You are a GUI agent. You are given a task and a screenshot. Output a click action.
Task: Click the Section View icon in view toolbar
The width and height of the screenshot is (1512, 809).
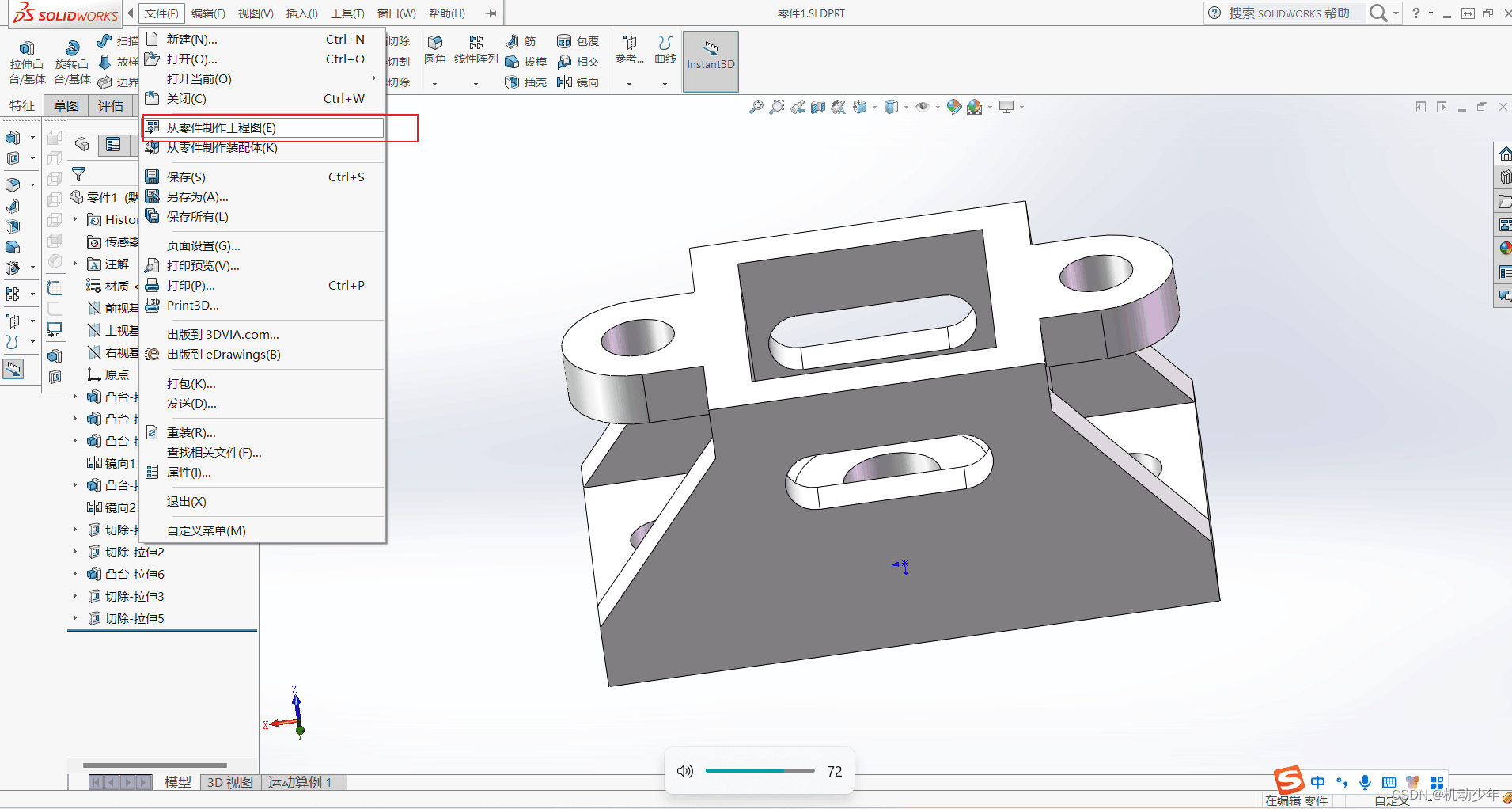tap(818, 107)
